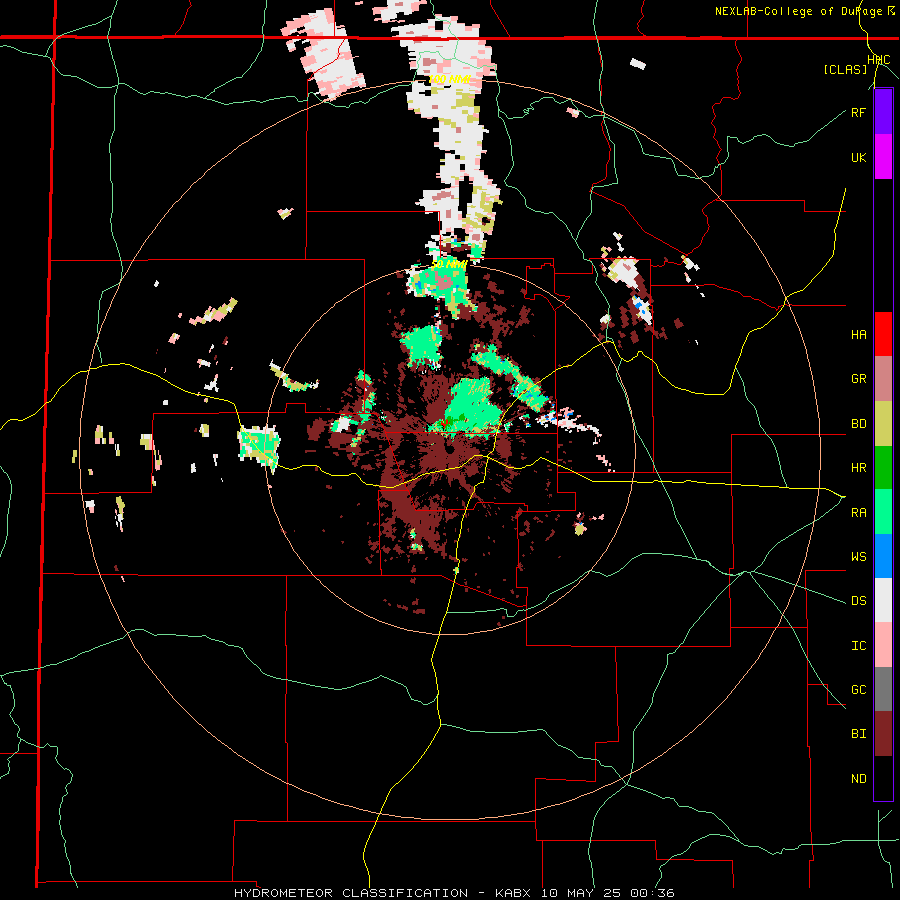Click the ND black legend swatch
The image size is (900, 900).
[883, 778]
